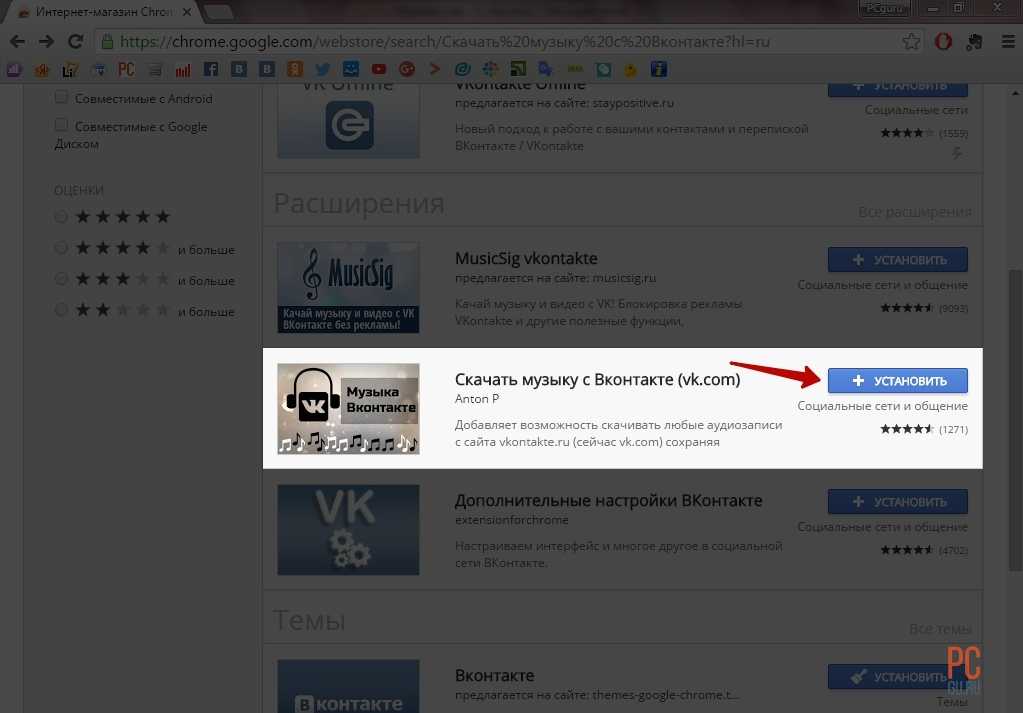This screenshot has width=1023, height=713.
Task: Select the five-star rating filter
Action: (61, 216)
